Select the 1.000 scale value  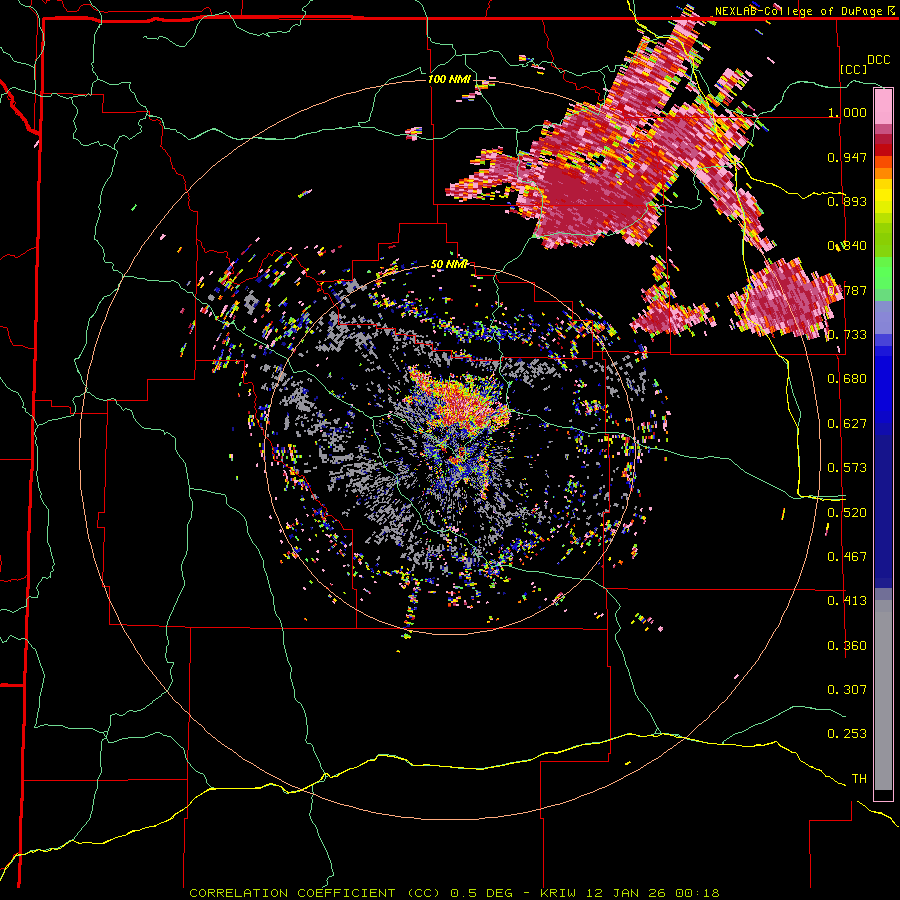(x=847, y=112)
